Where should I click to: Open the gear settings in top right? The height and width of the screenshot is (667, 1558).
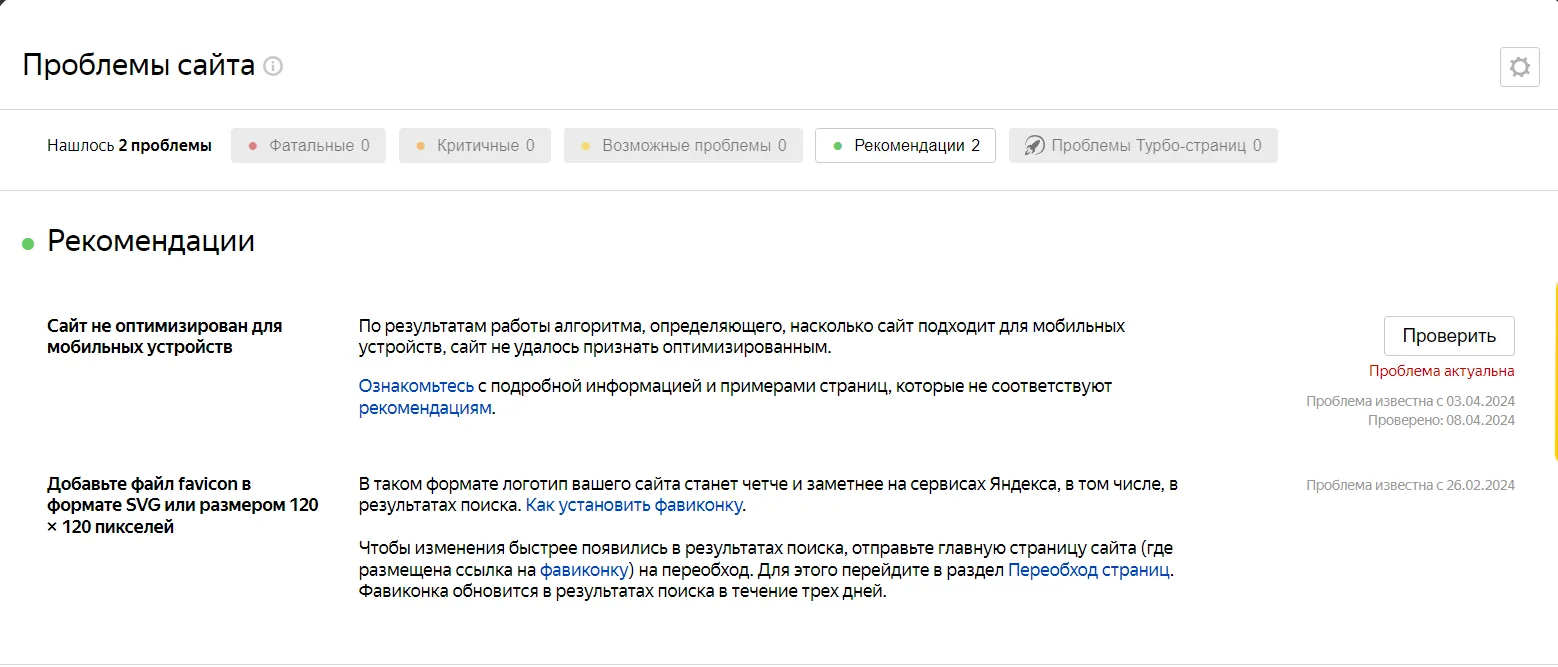click(1519, 67)
